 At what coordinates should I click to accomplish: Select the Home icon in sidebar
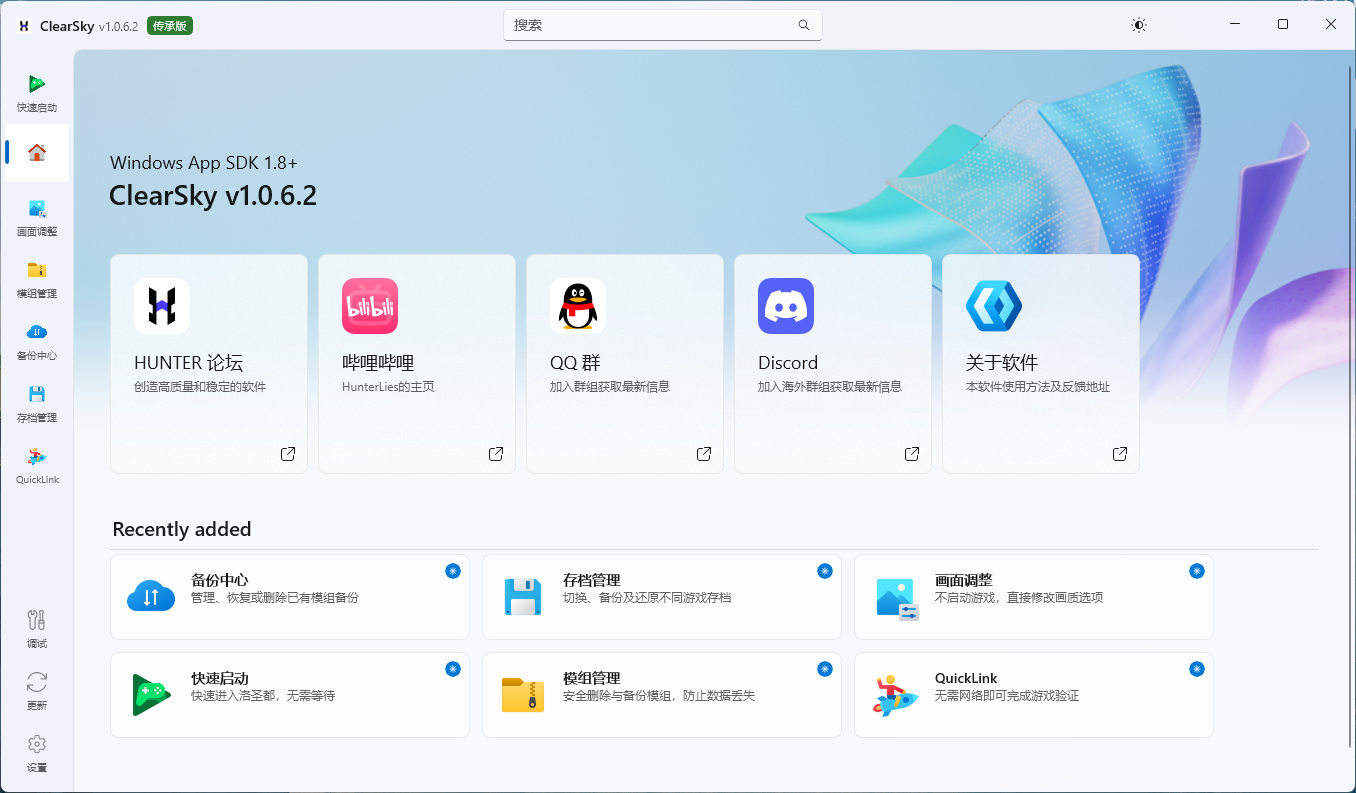point(37,153)
